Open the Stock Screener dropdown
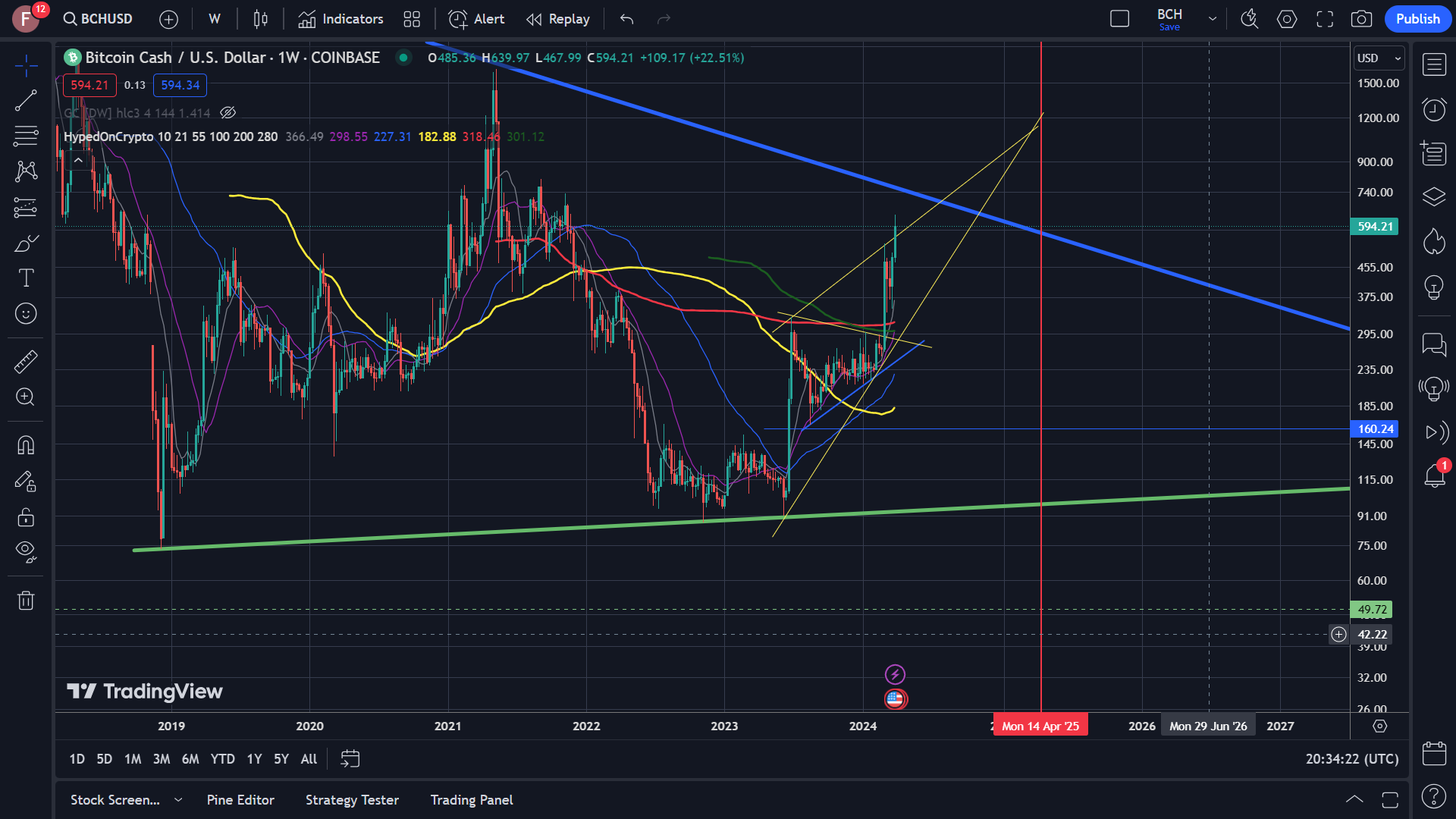 (x=126, y=800)
